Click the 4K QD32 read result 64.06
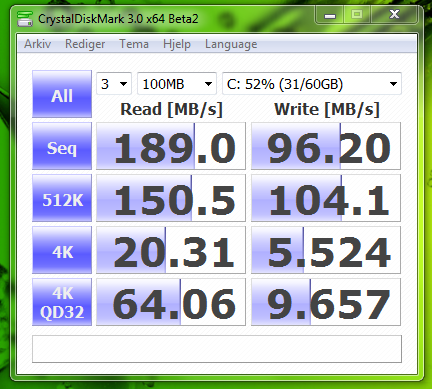The width and height of the screenshot is (432, 389). click(x=171, y=302)
